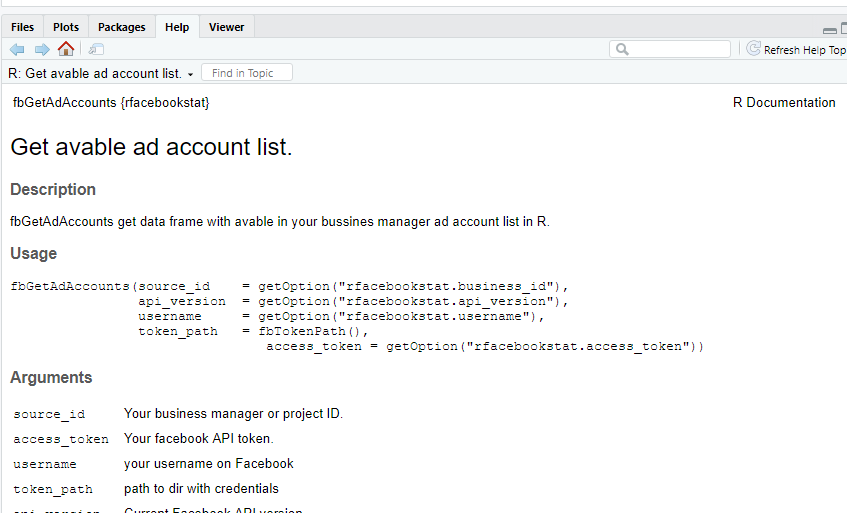Click the Arguments section heading
The width and height of the screenshot is (847, 513).
click(x=51, y=378)
